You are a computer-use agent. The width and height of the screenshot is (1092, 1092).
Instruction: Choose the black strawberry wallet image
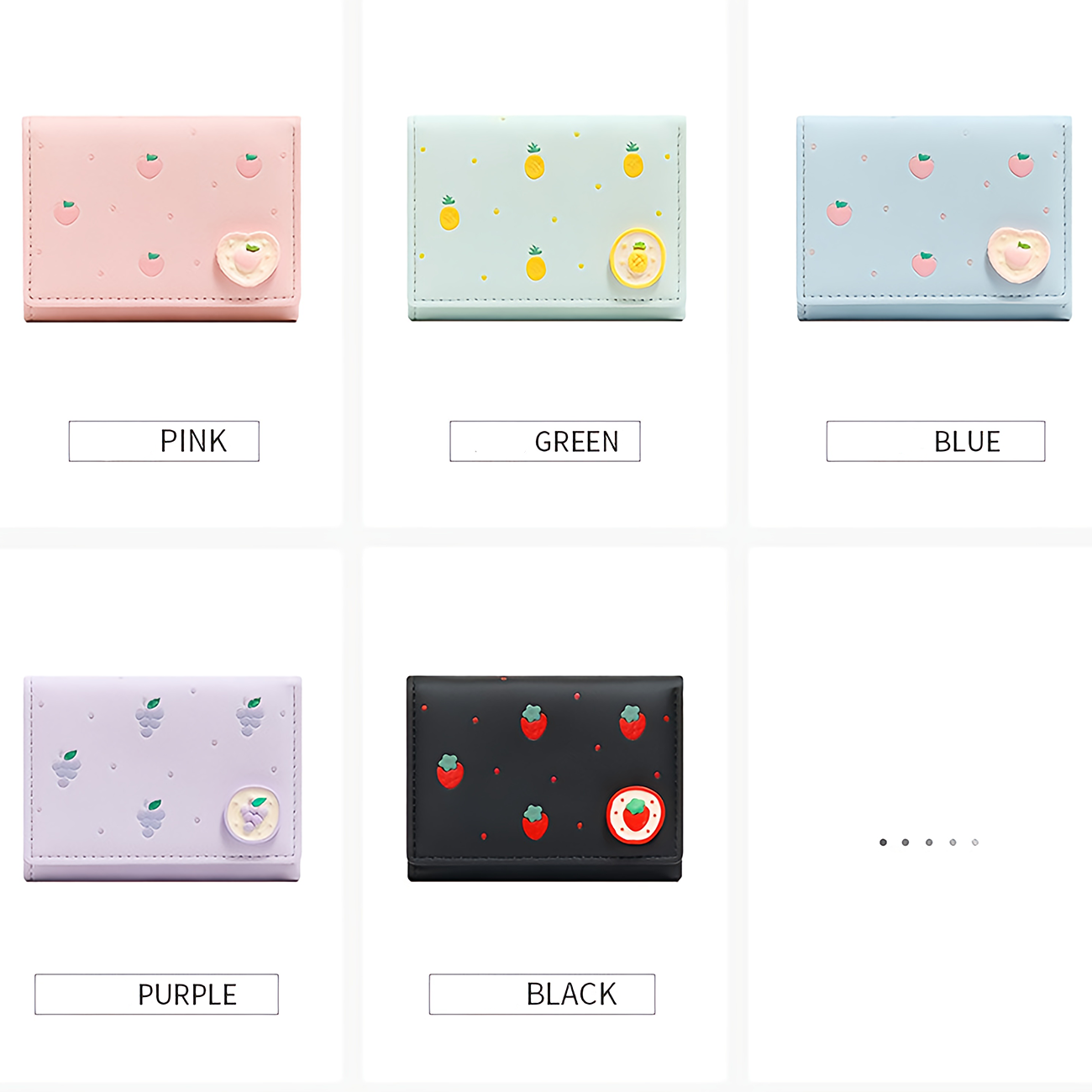click(x=545, y=779)
